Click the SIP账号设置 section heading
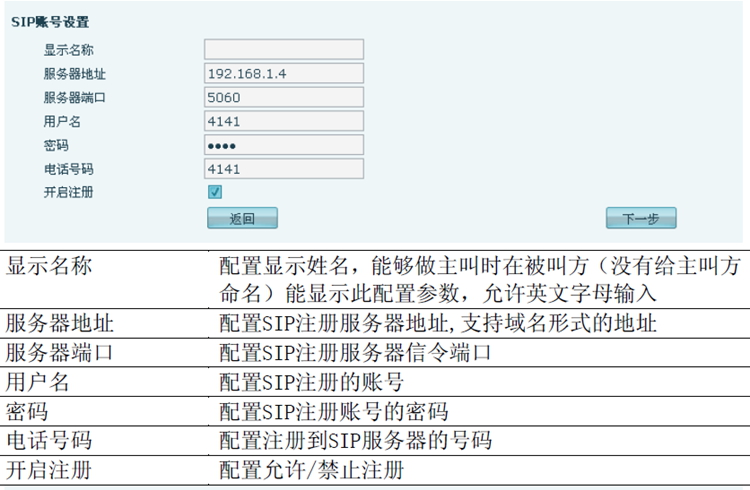 pyautogui.click(x=50, y=22)
